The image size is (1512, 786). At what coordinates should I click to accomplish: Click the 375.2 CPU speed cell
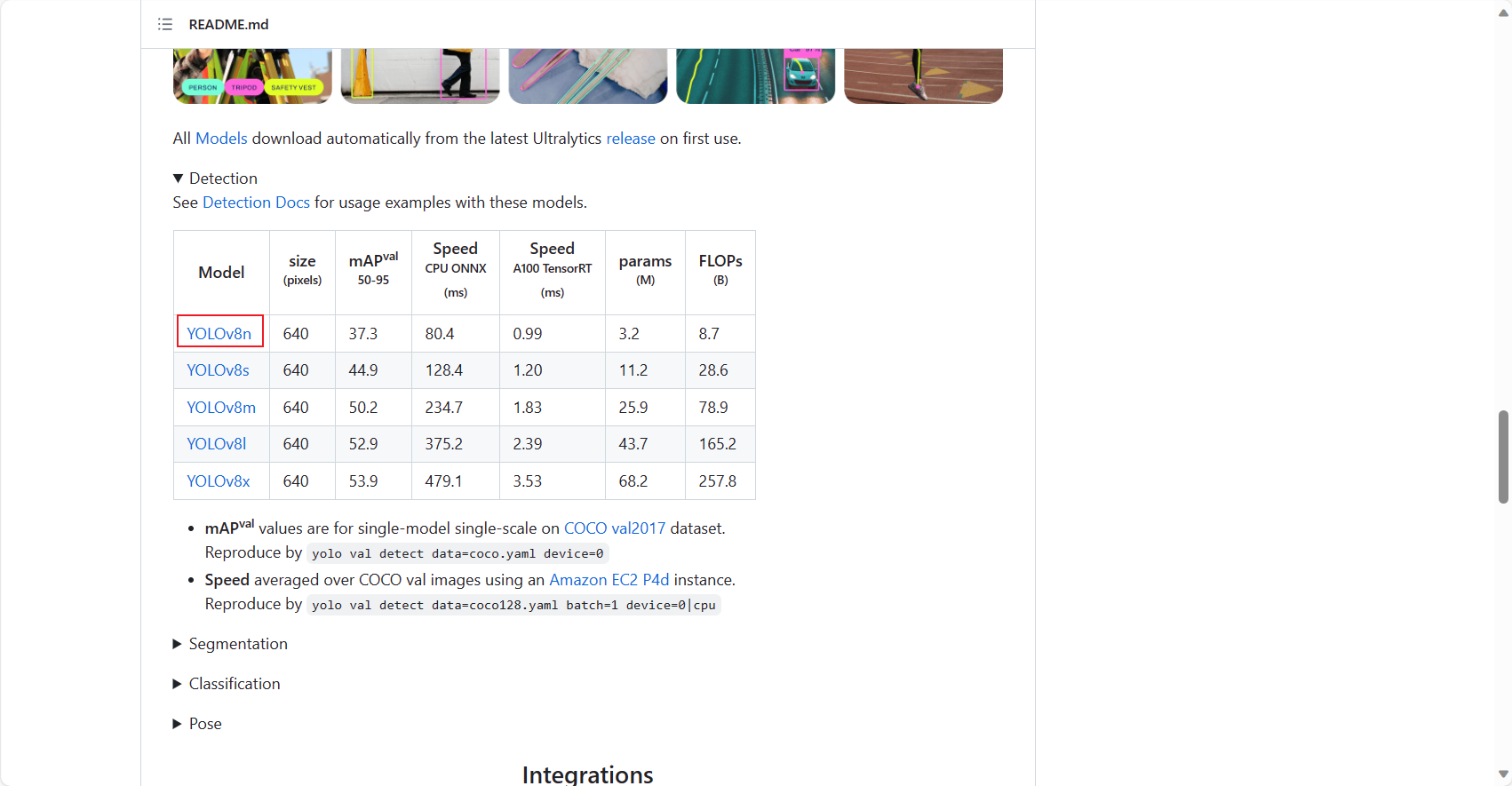pos(456,444)
